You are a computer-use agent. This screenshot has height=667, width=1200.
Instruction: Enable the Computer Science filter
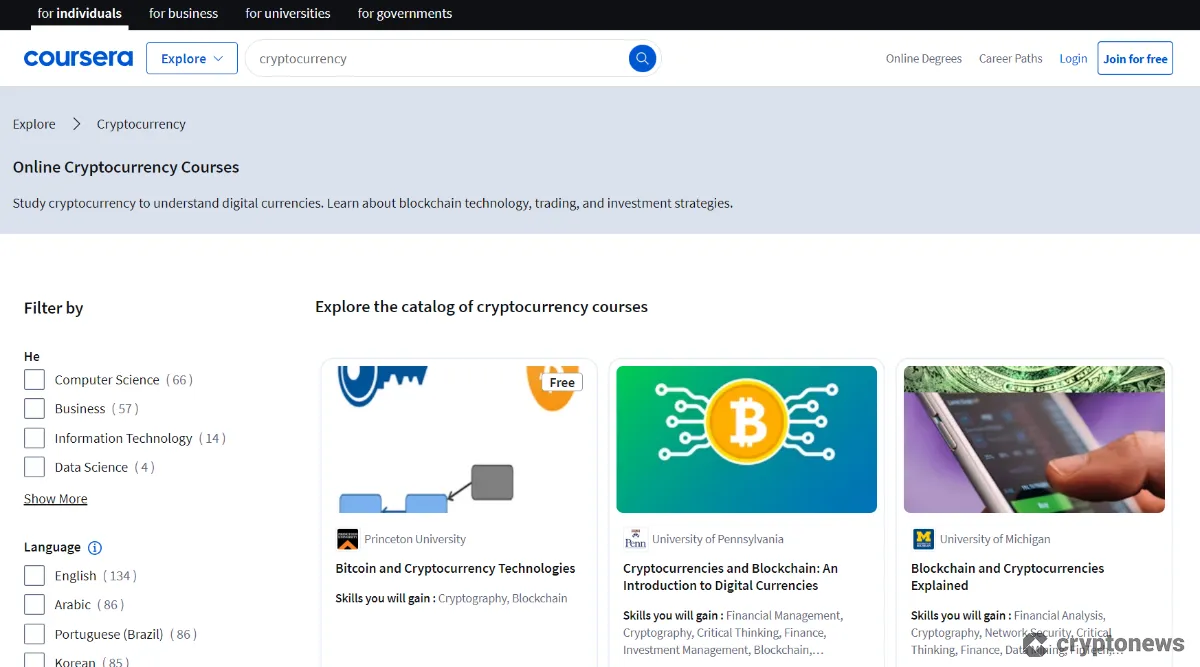(33, 379)
